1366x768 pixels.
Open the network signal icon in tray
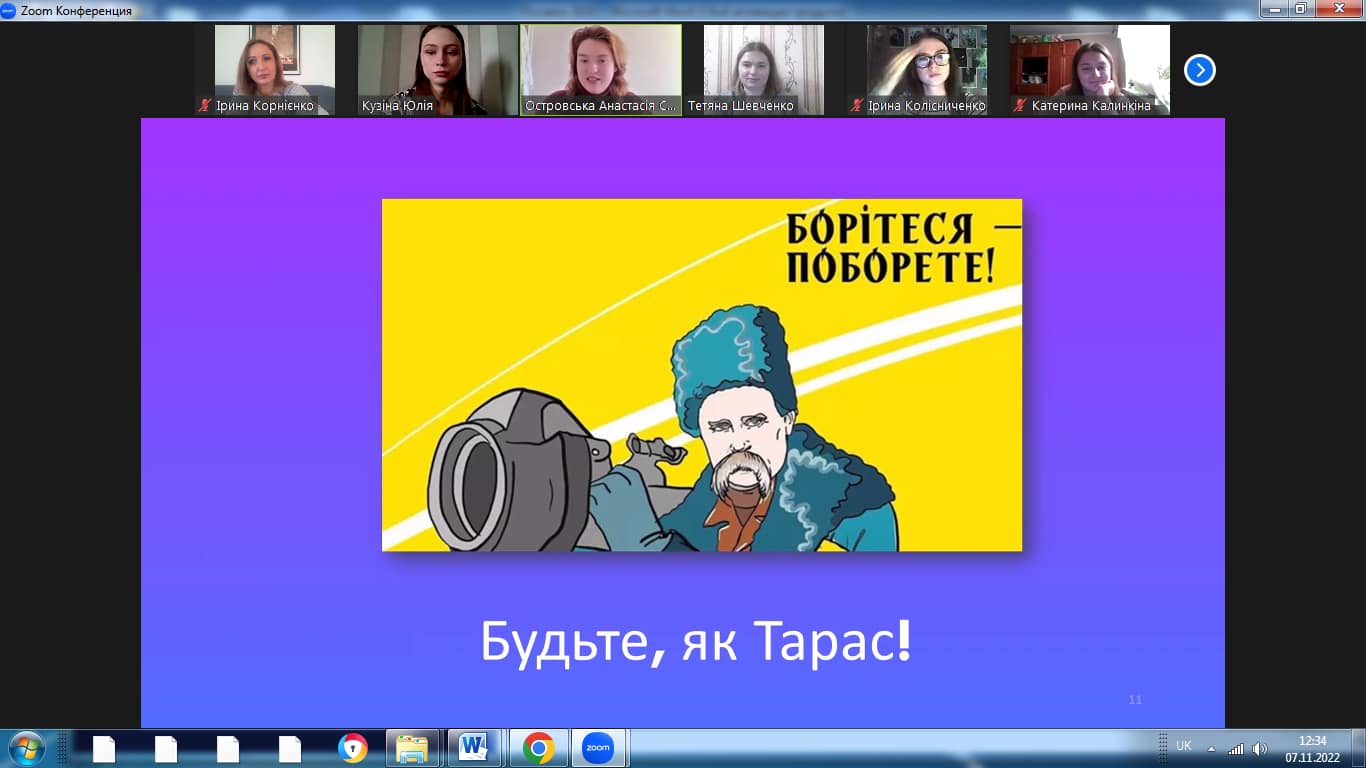point(1236,748)
